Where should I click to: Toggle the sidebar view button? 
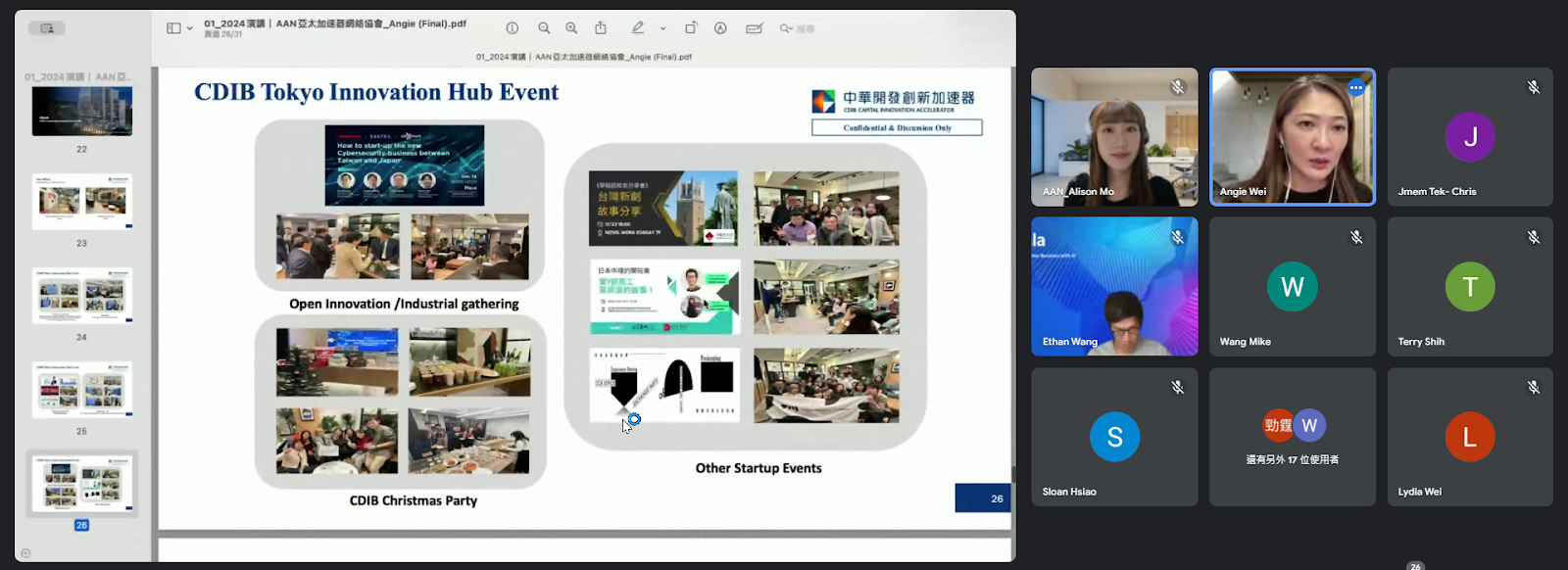pos(173,28)
